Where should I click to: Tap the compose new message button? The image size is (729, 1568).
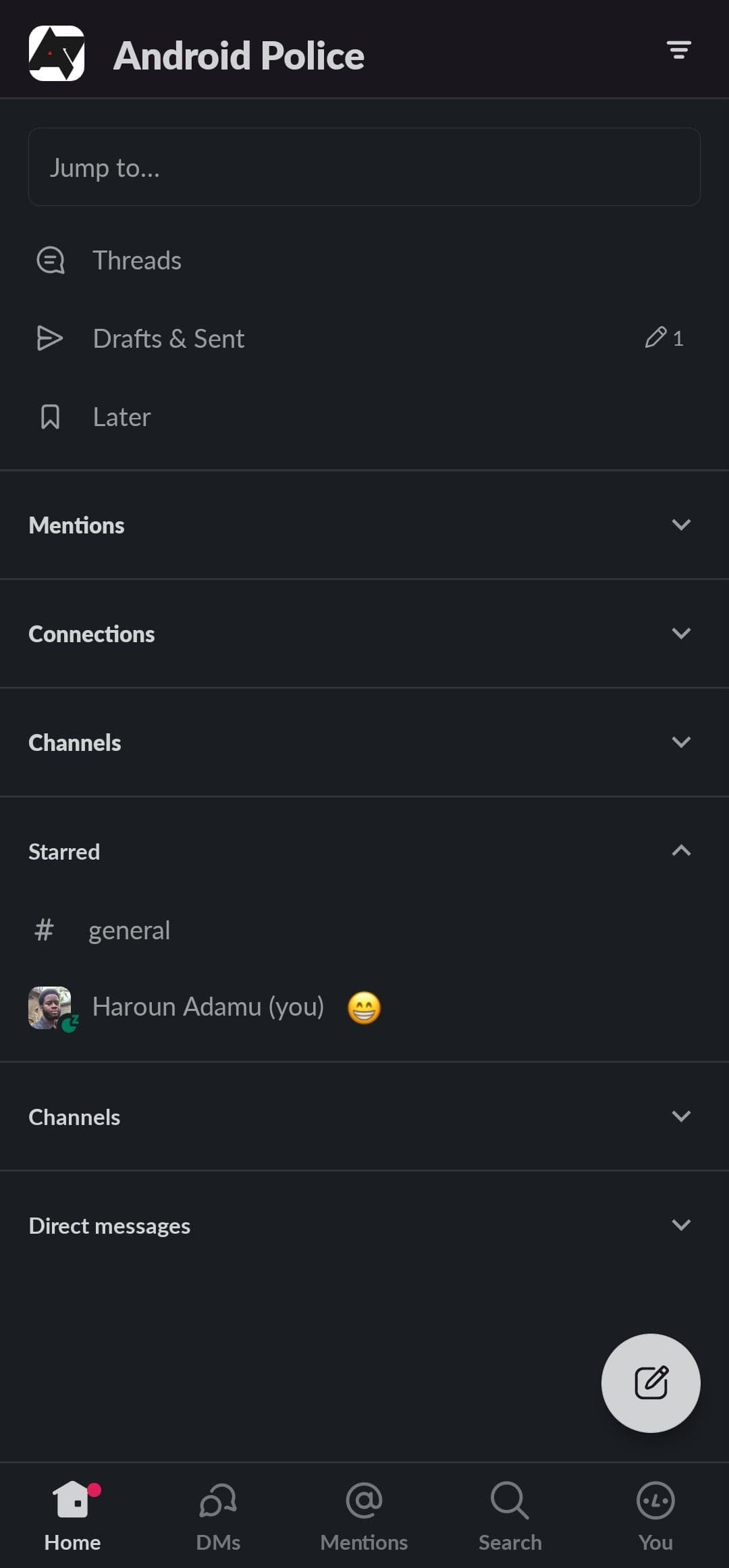(x=651, y=1382)
